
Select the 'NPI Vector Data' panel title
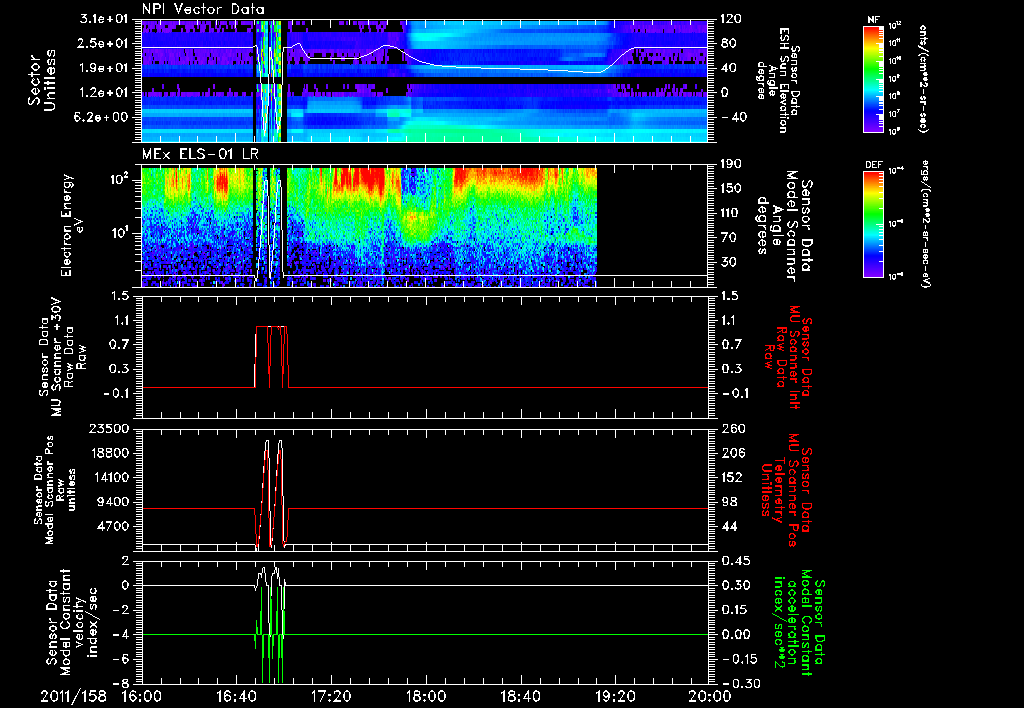203,9
